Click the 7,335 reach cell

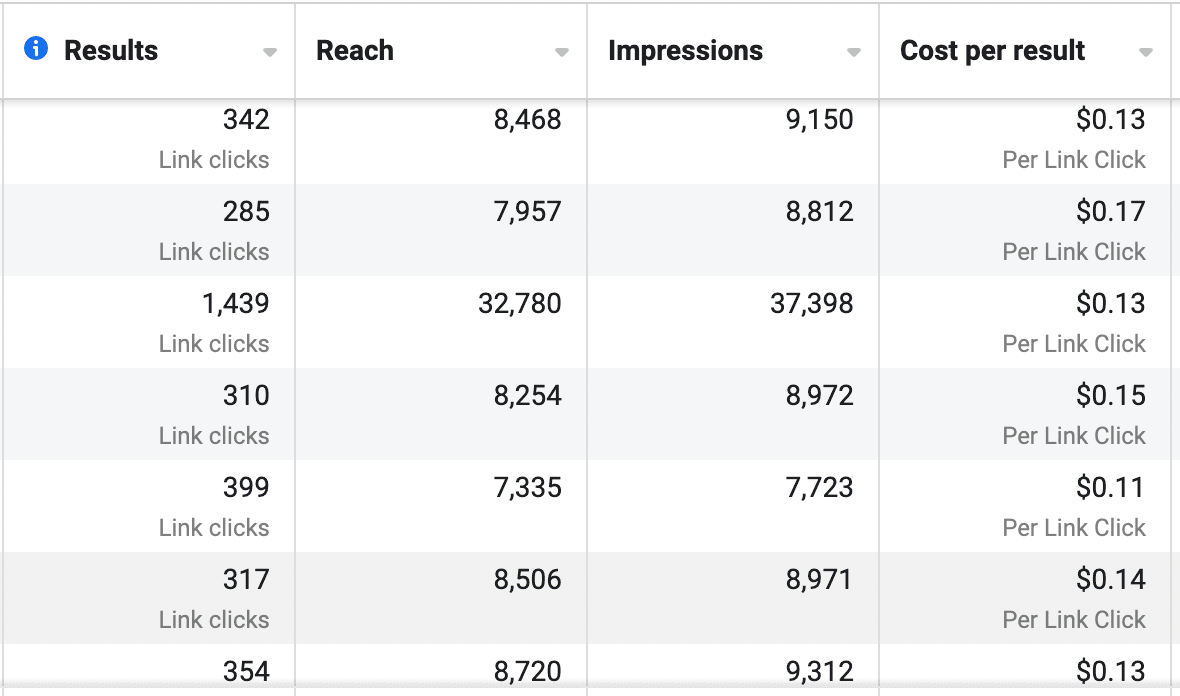tap(528, 488)
